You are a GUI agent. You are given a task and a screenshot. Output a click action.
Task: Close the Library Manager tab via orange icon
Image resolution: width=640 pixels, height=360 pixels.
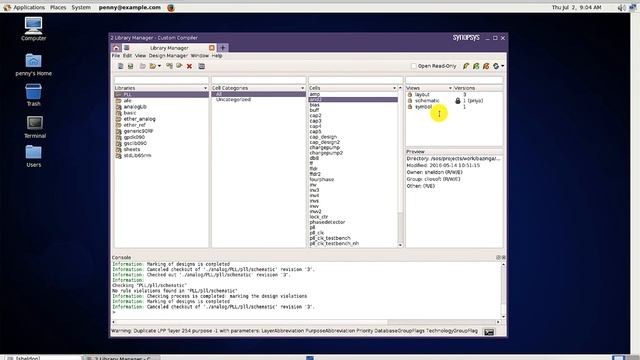pos(211,48)
